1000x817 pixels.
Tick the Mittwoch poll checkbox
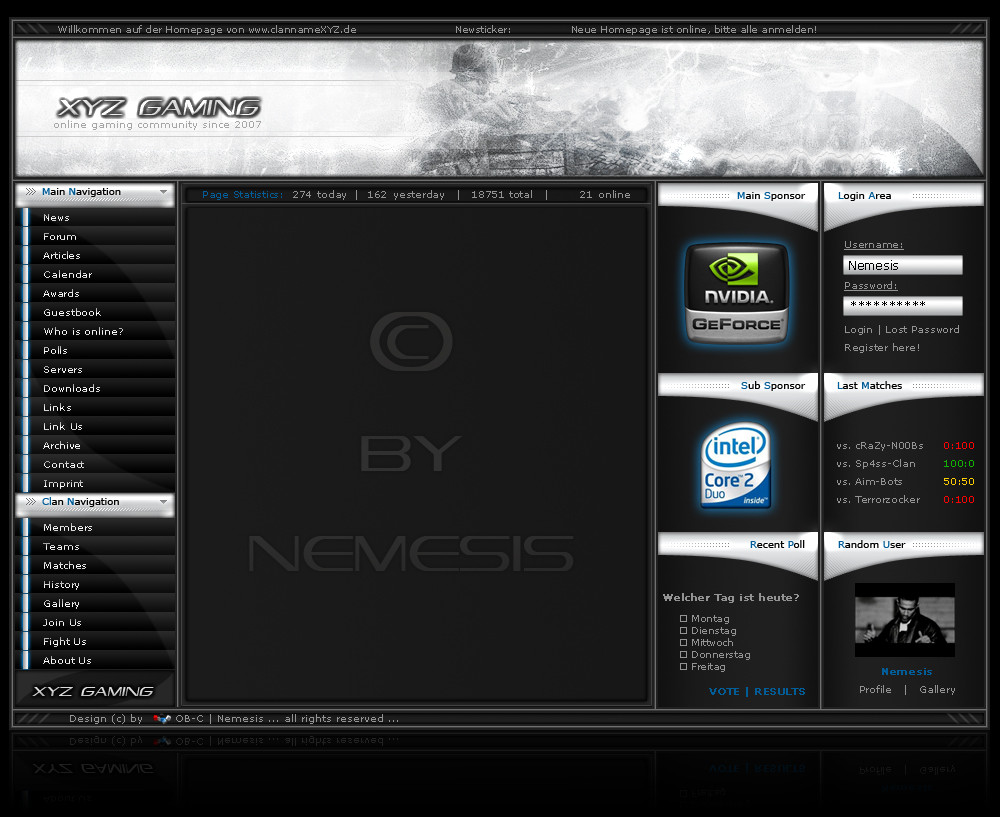pyautogui.click(x=684, y=643)
